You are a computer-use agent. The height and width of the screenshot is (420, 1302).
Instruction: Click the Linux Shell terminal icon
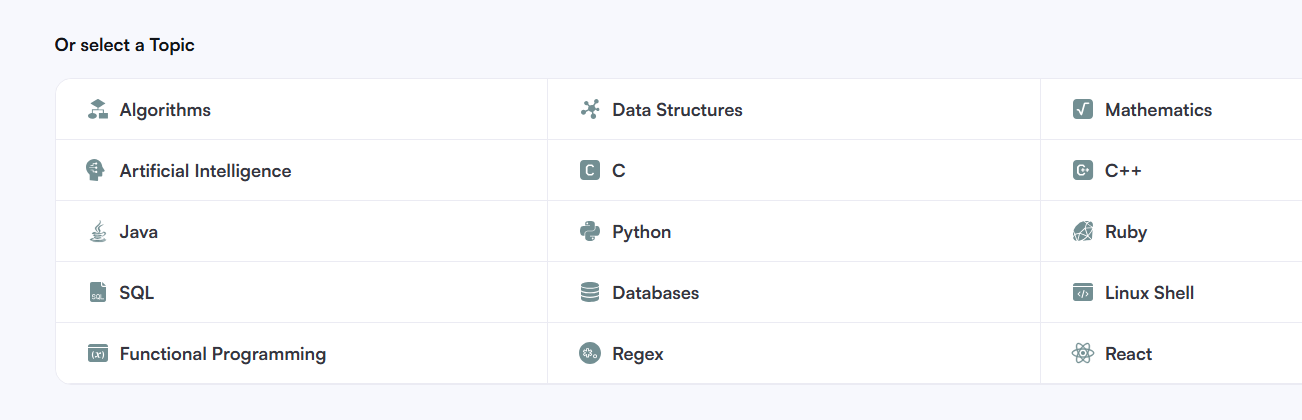1082,293
